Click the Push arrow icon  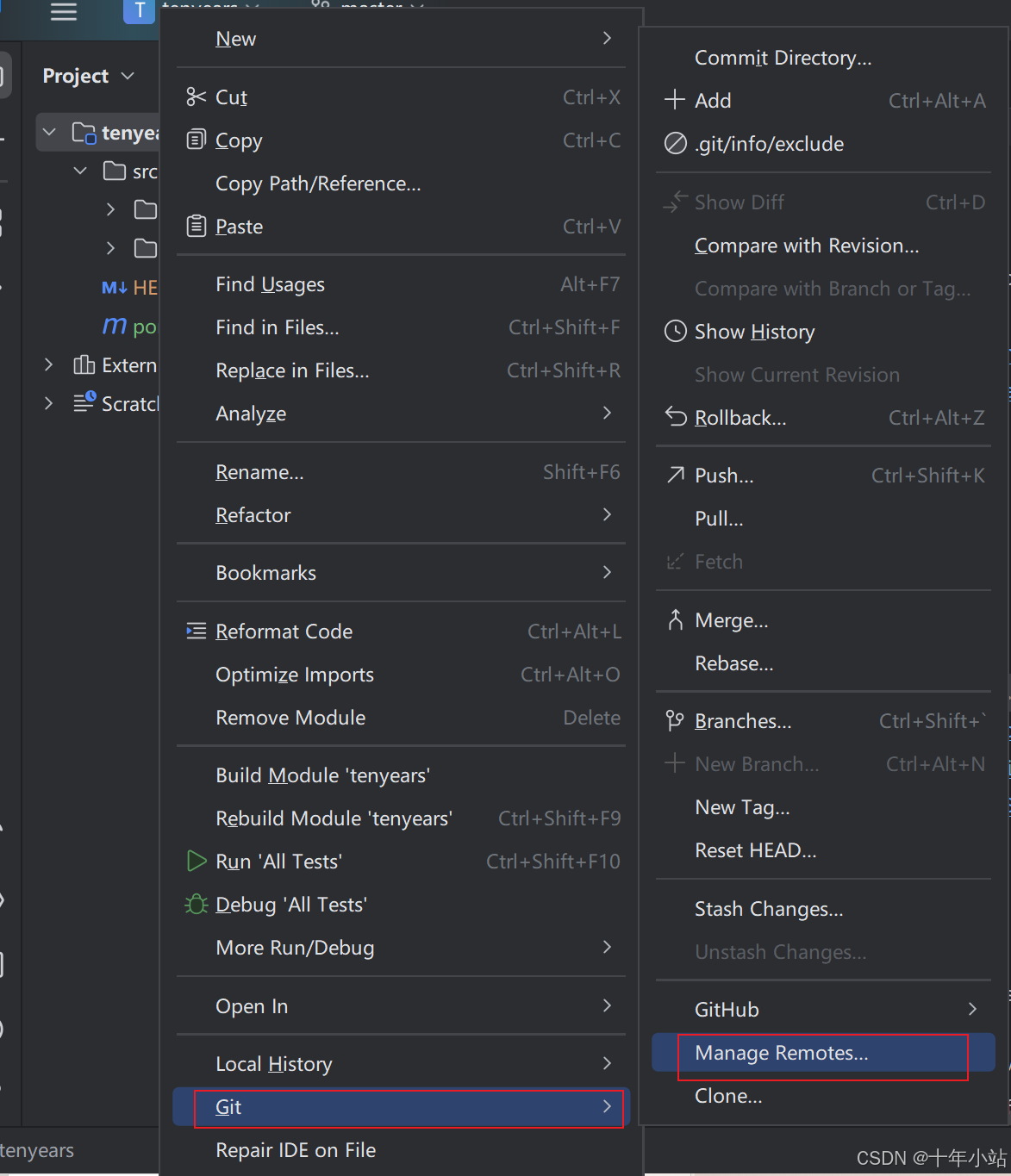676,475
